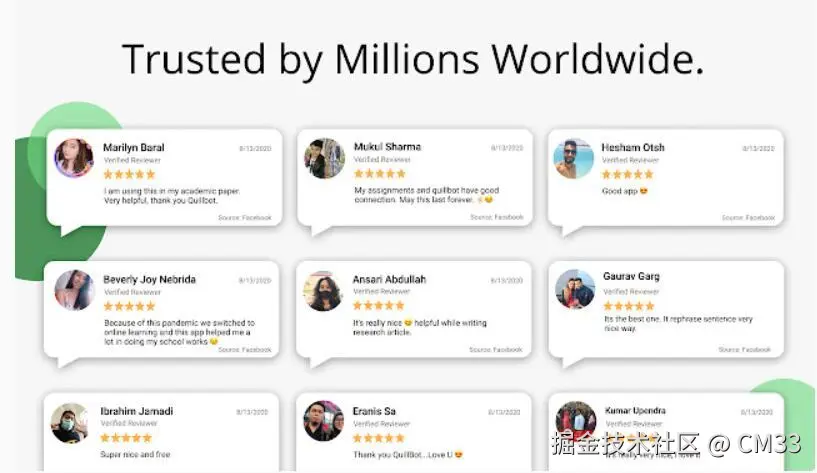Screen dimensions: 817x473
Task: Click the star rating on Hesham Otsh's review
Action: [627, 175]
